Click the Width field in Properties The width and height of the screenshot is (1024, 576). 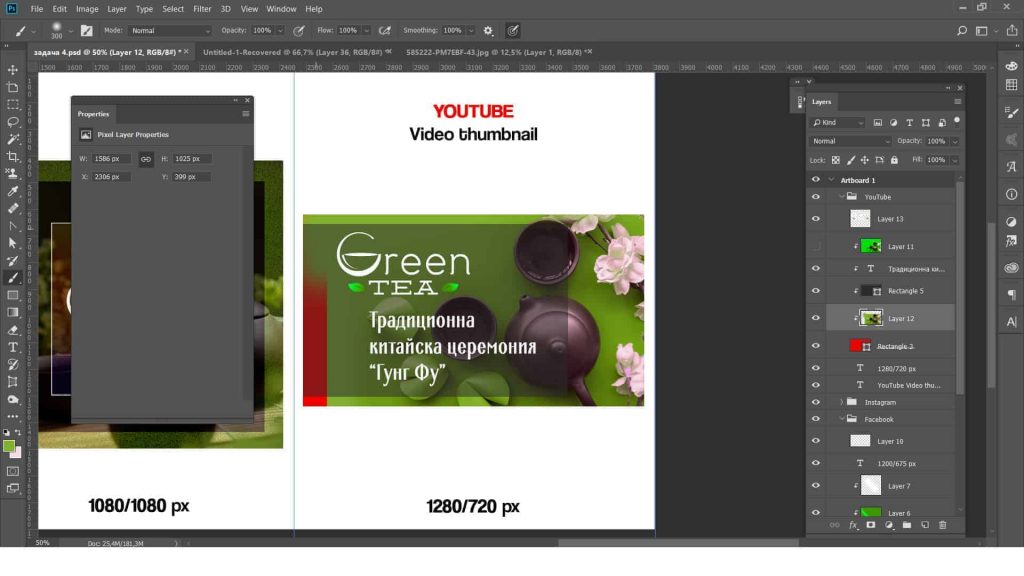click(x=112, y=159)
